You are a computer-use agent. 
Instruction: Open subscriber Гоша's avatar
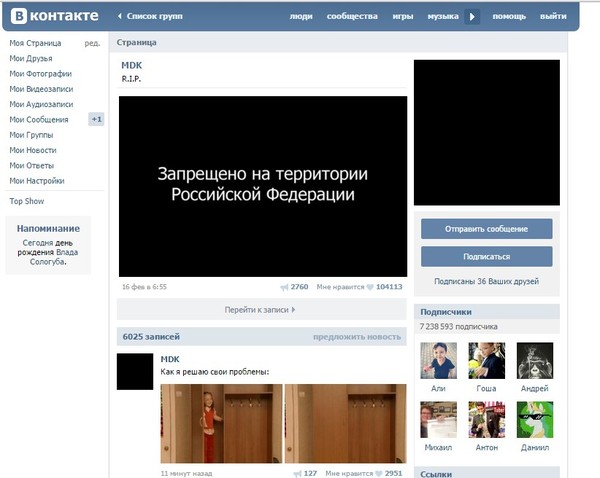pyautogui.click(x=487, y=361)
